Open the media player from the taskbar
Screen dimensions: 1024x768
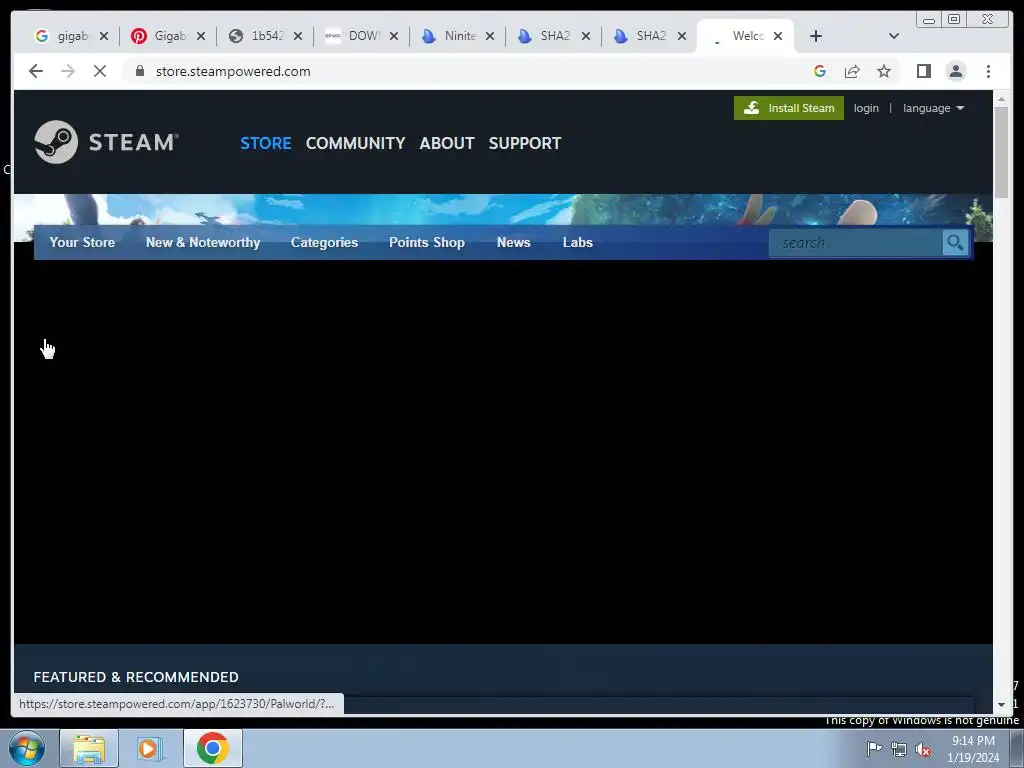point(150,748)
